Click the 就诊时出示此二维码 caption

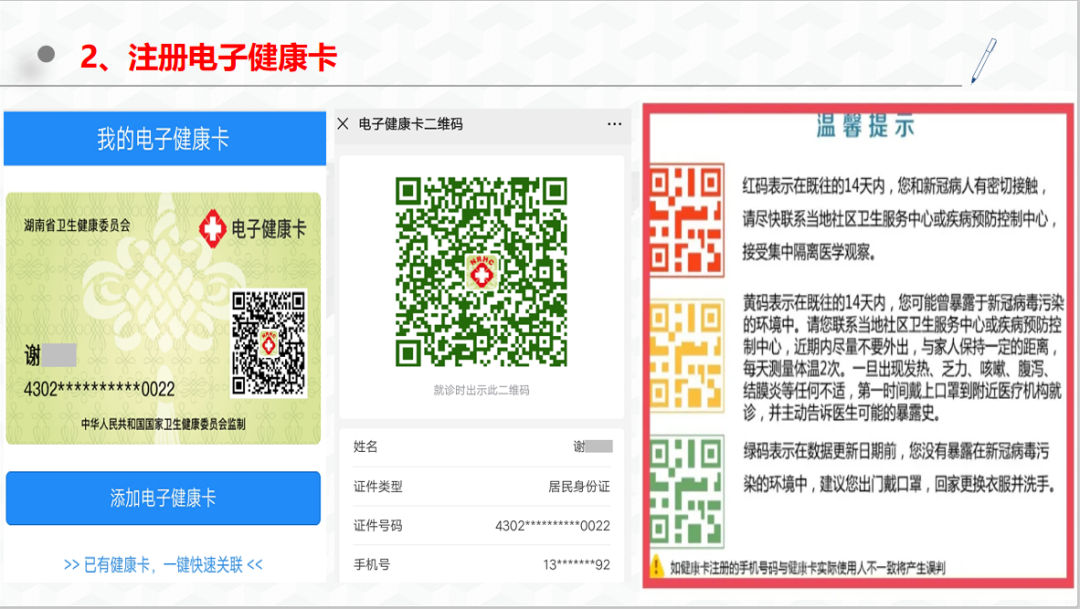point(481,390)
